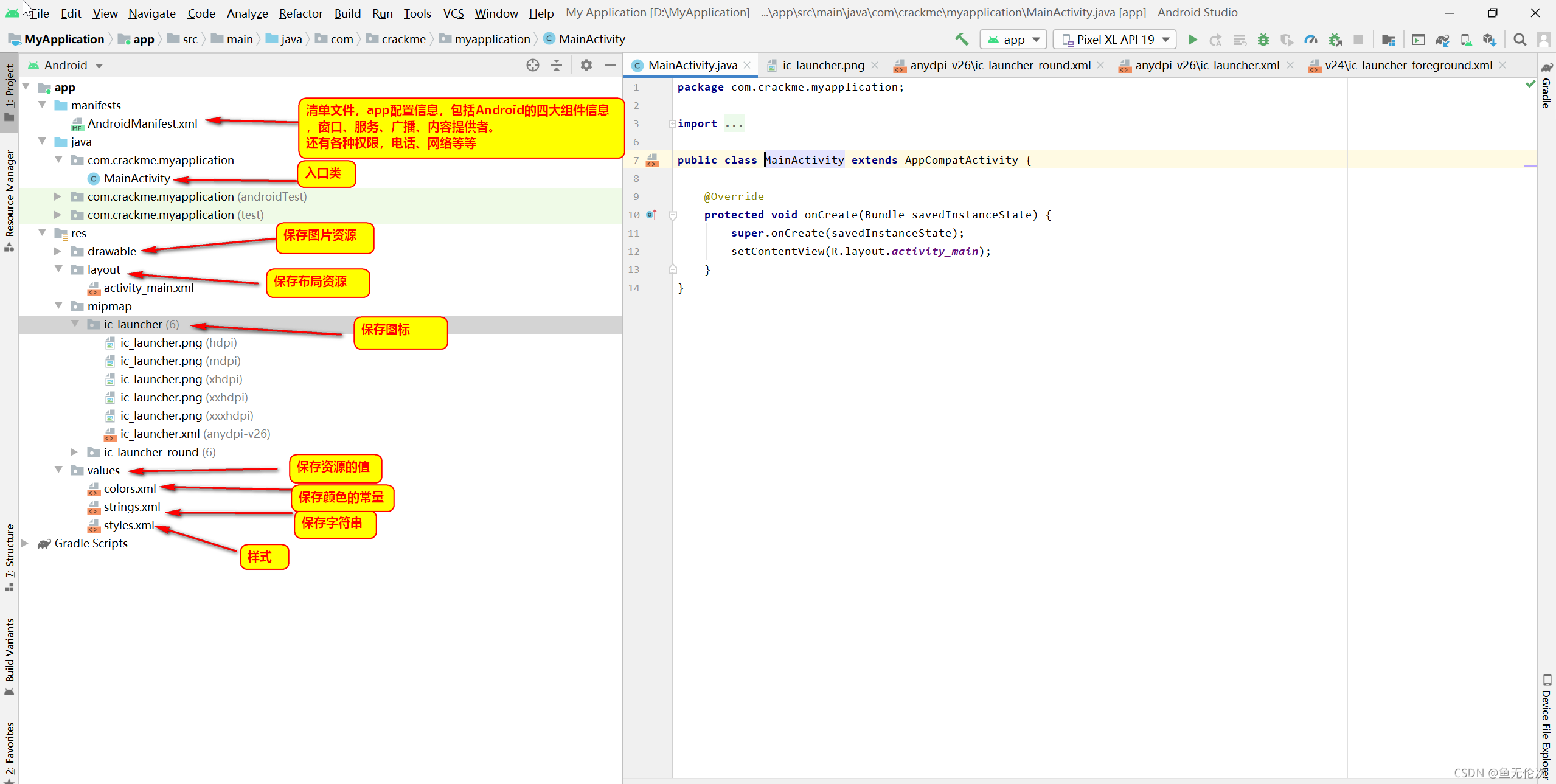Open the Refactor menu
The height and width of the screenshot is (784, 1556).
(x=300, y=13)
